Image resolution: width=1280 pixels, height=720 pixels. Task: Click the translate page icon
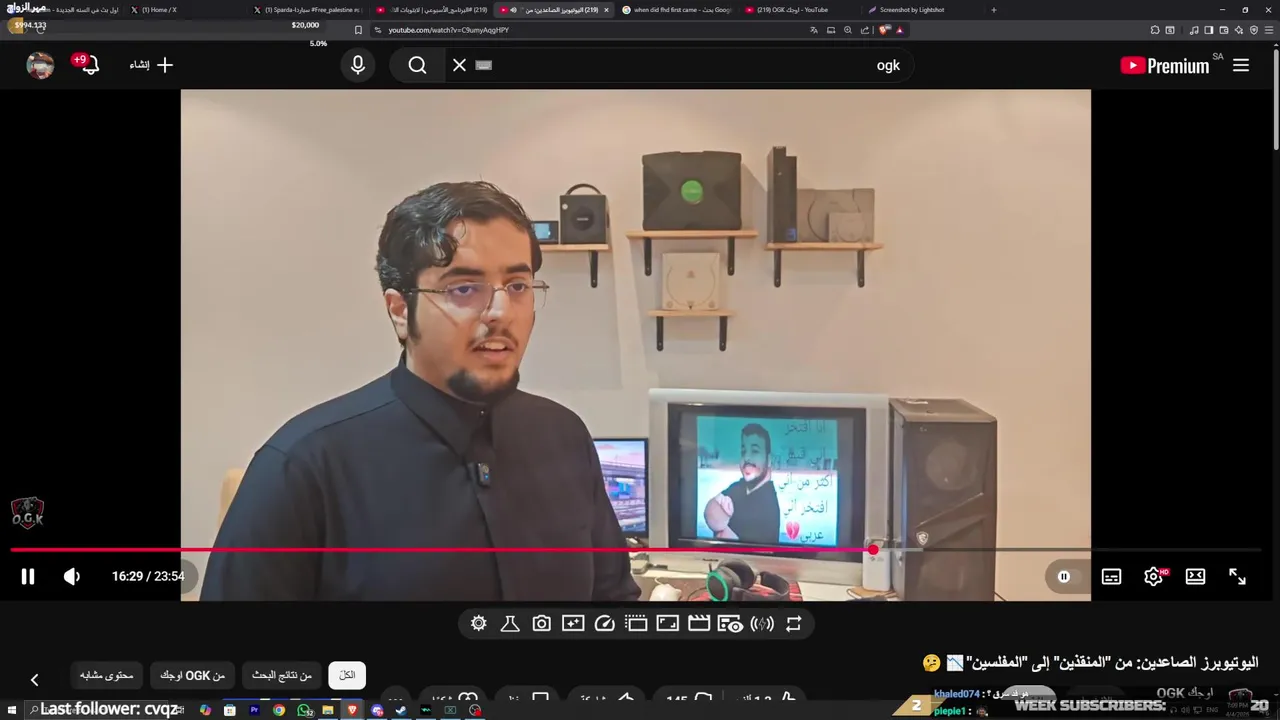pyautogui.click(x=813, y=30)
